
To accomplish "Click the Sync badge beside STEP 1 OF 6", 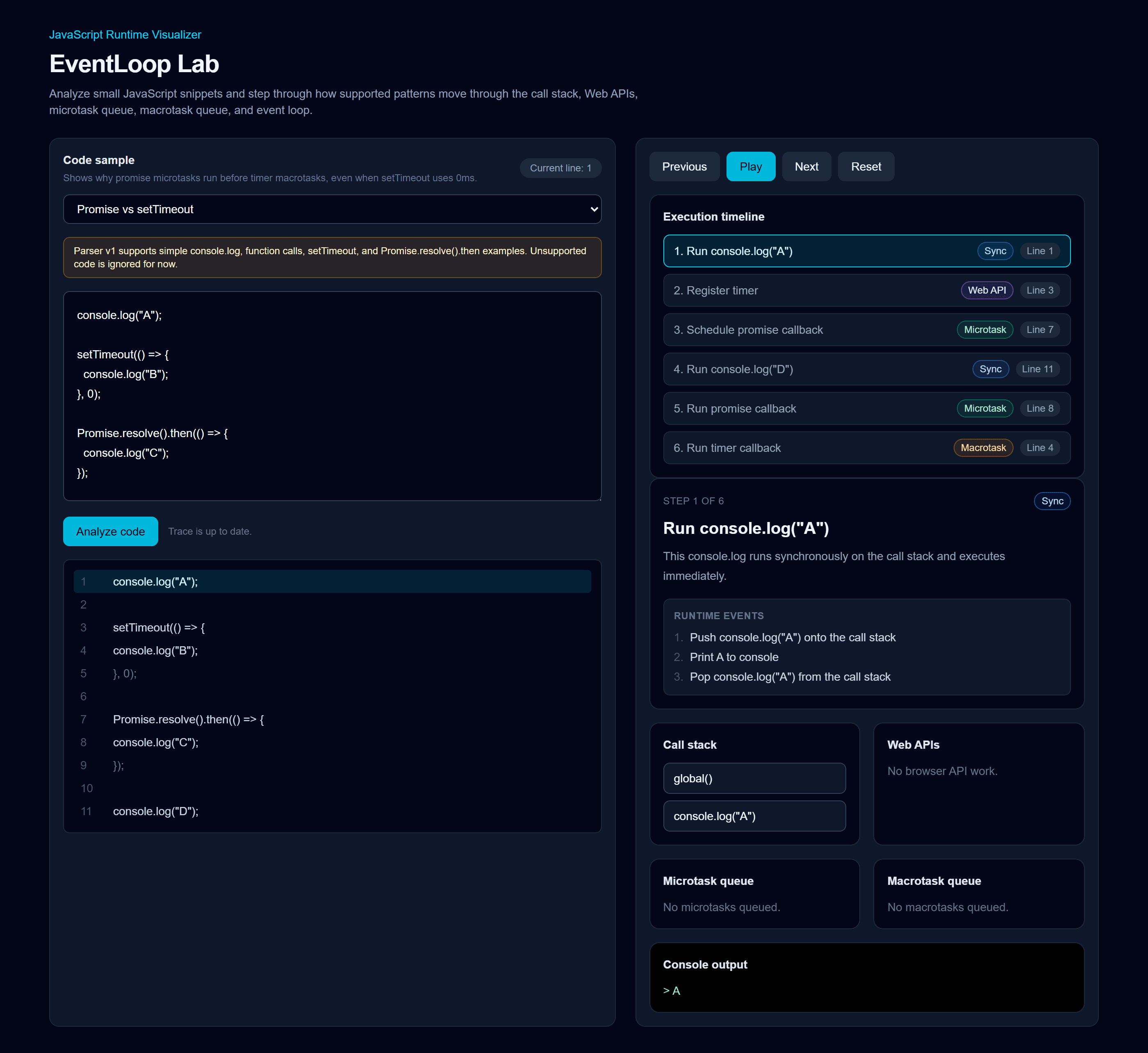I will 1052,501.
